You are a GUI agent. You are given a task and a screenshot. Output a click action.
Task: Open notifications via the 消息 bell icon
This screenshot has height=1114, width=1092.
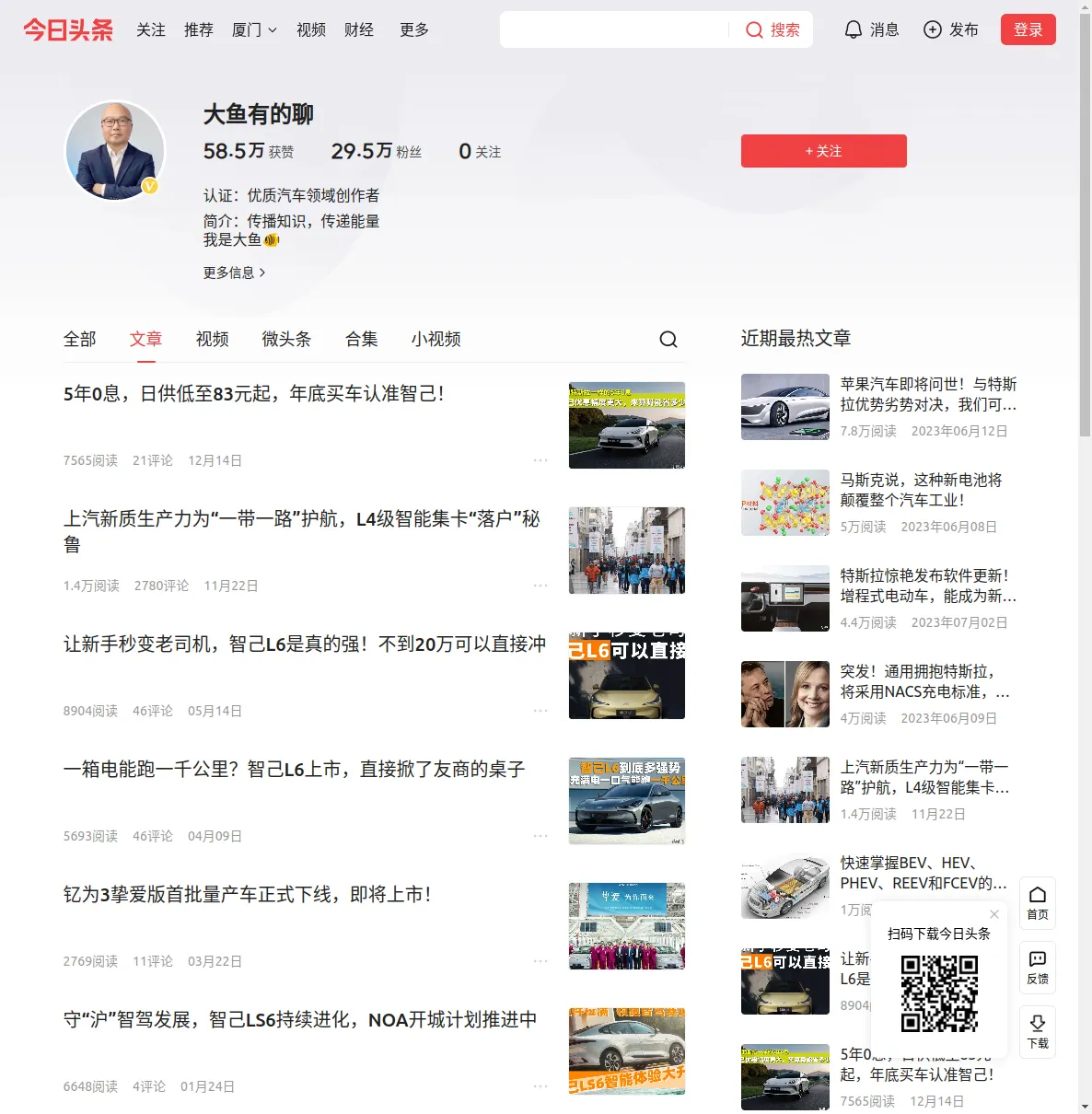coord(854,29)
